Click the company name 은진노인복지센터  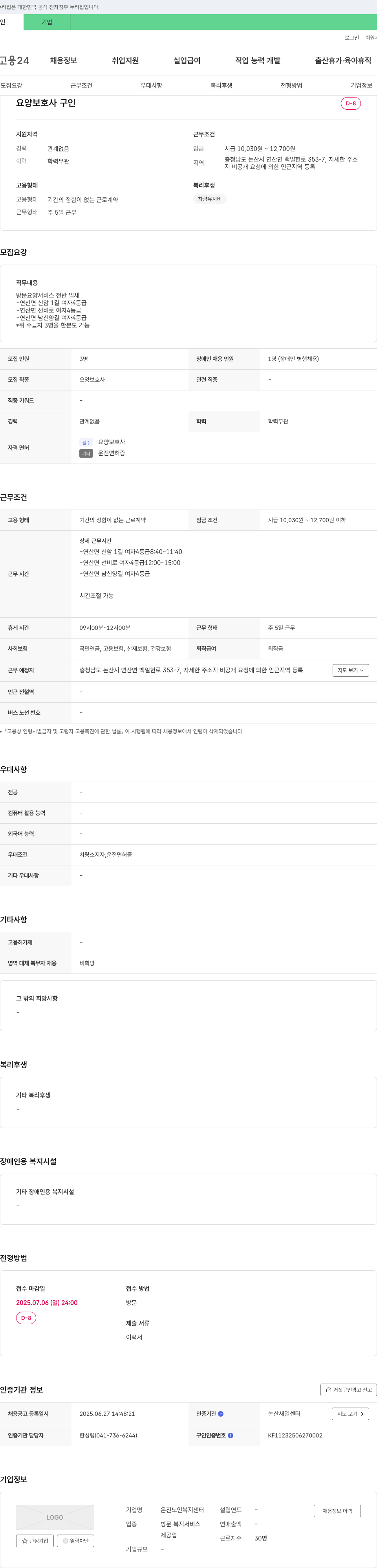[x=183, y=1509]
